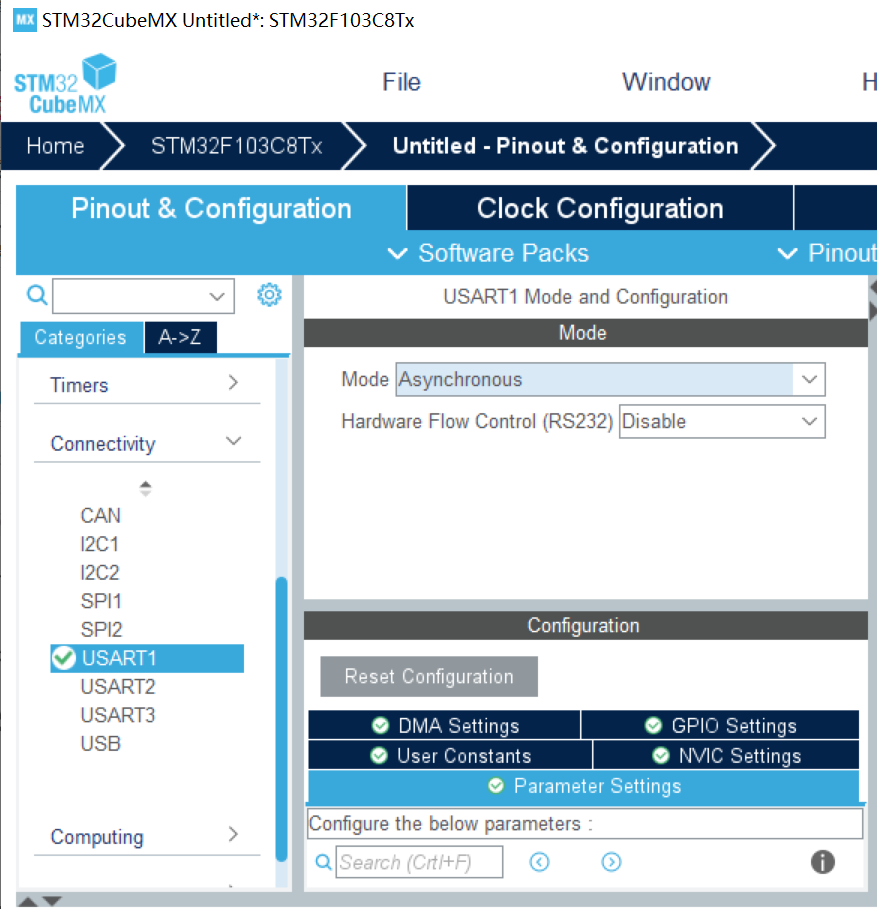This screenshot has width=877, height=909.
Task: Click the up arrow at the panel bottom
Action: click(27, 901)
